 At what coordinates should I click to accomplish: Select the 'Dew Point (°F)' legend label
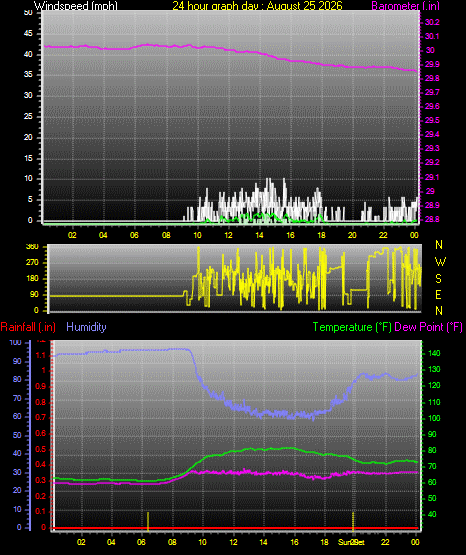[428, 327]
